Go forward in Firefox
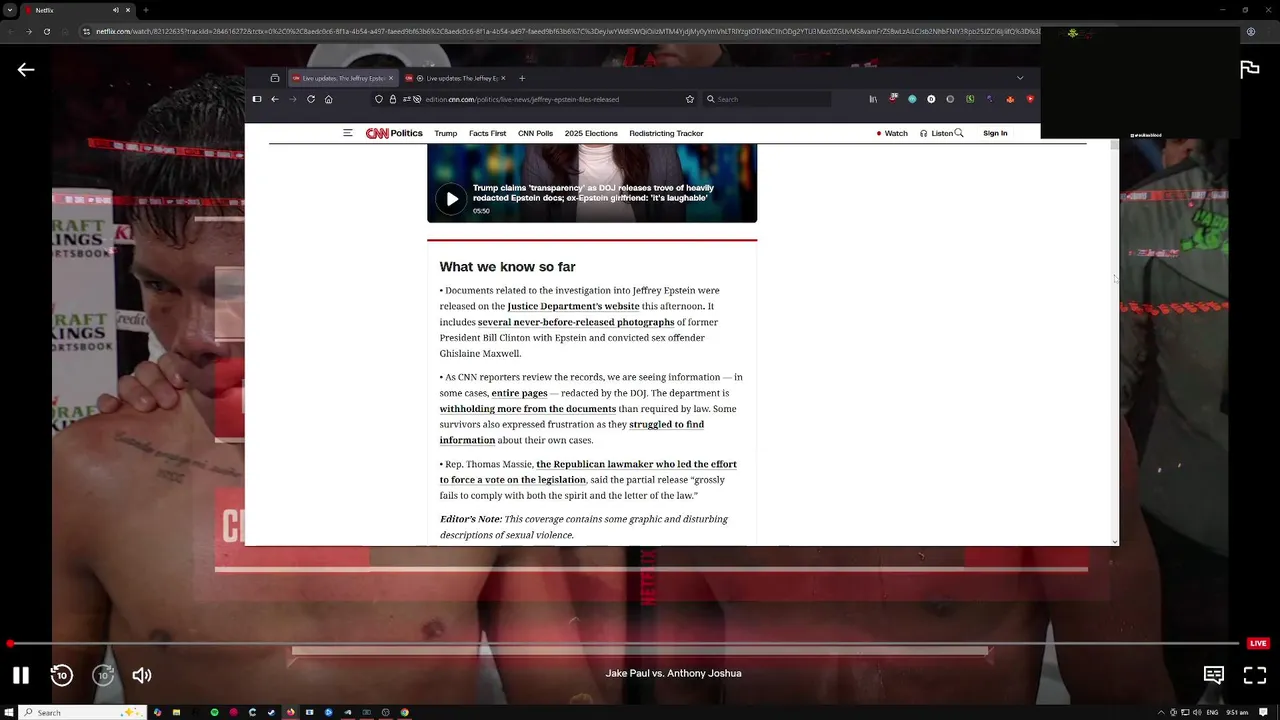 click(293, 99)
